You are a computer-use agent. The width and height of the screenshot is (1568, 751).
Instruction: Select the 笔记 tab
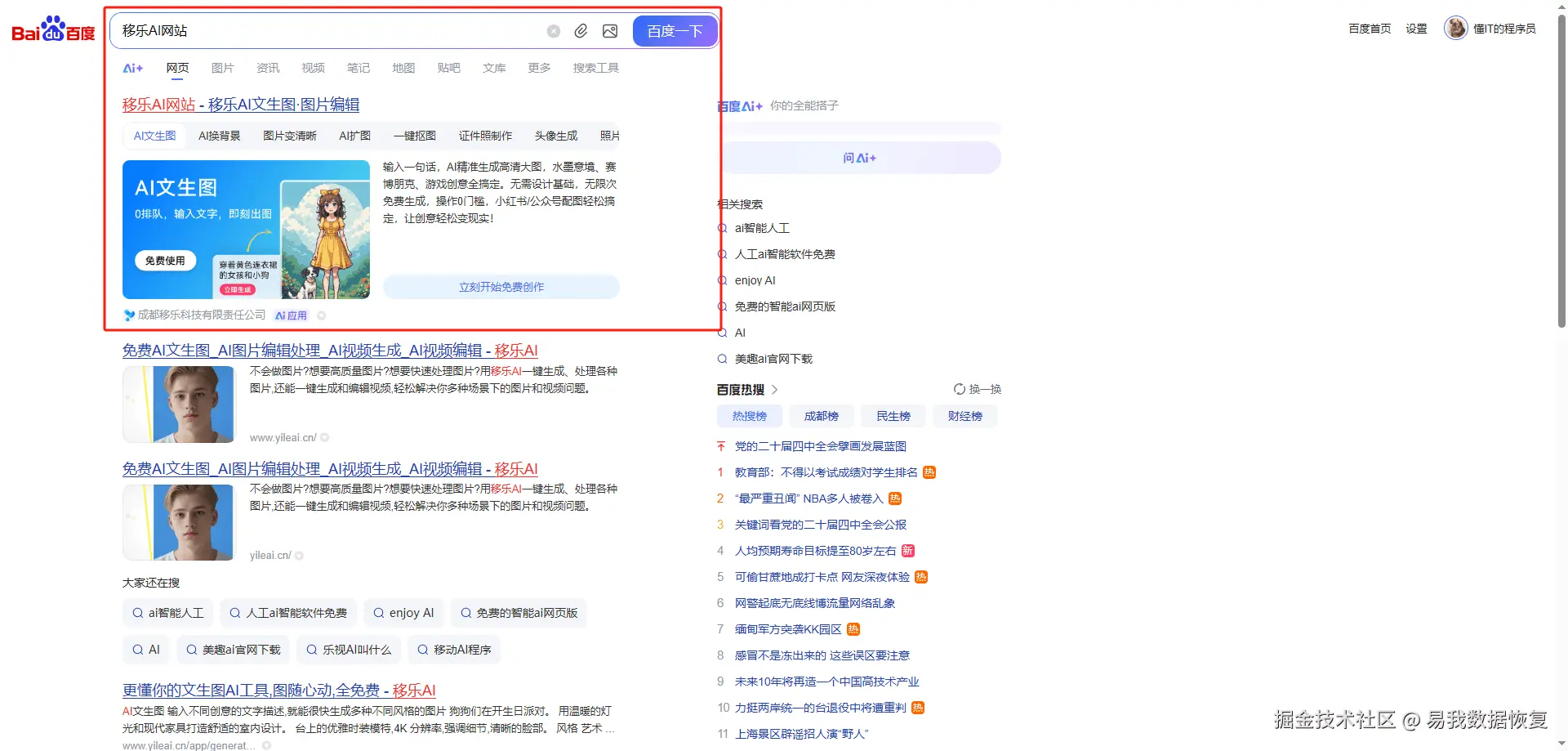[359, 68]
